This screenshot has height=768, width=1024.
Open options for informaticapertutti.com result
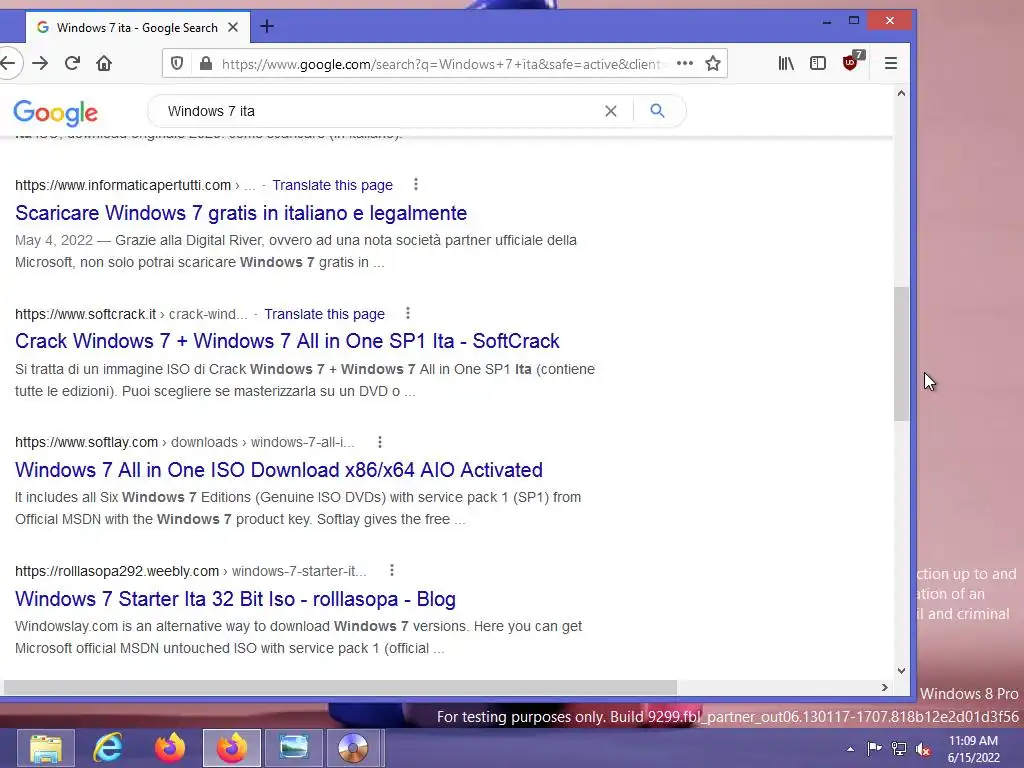point(416,185)
